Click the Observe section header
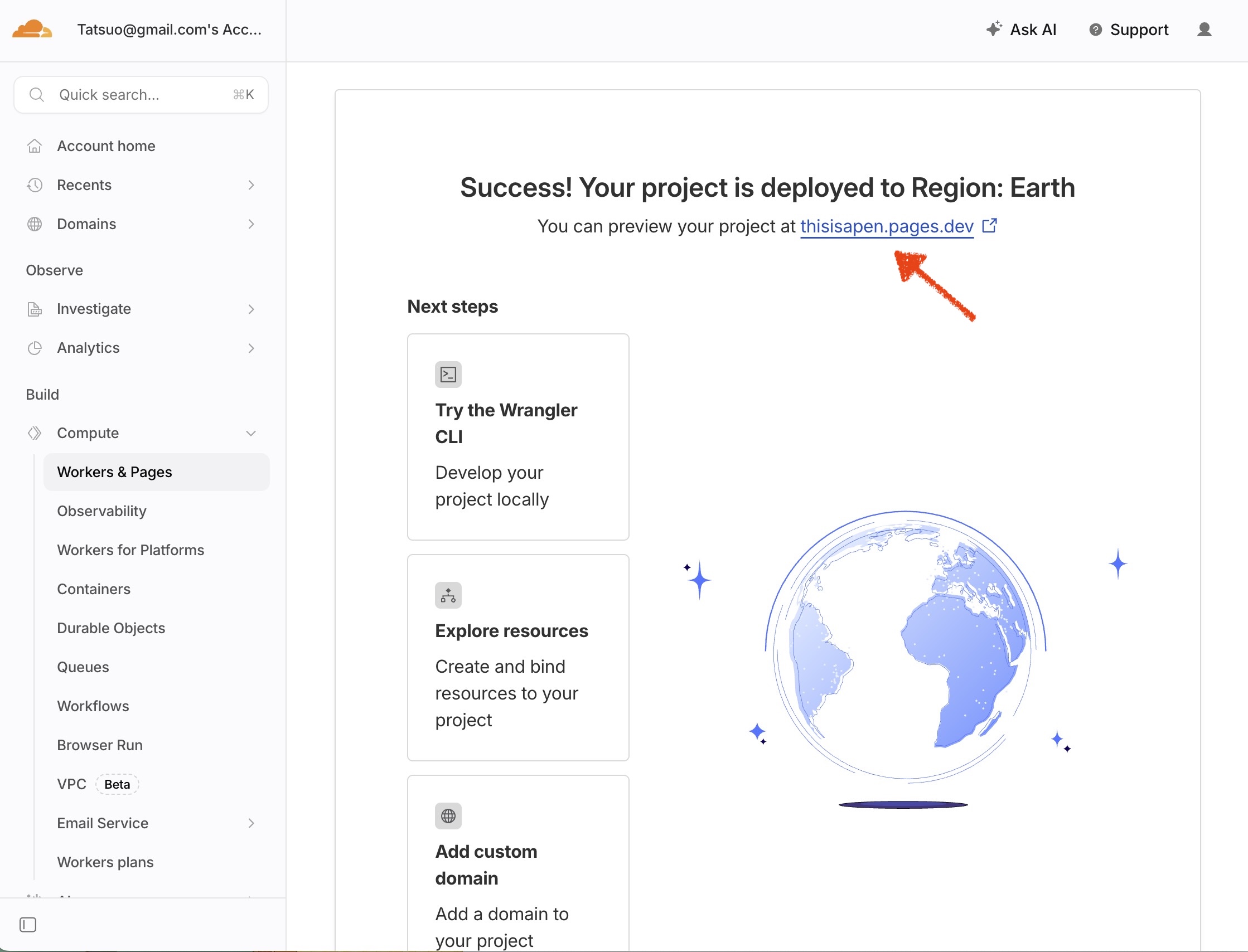Screen dimensions: 1248x952 [x=55, y=270]
